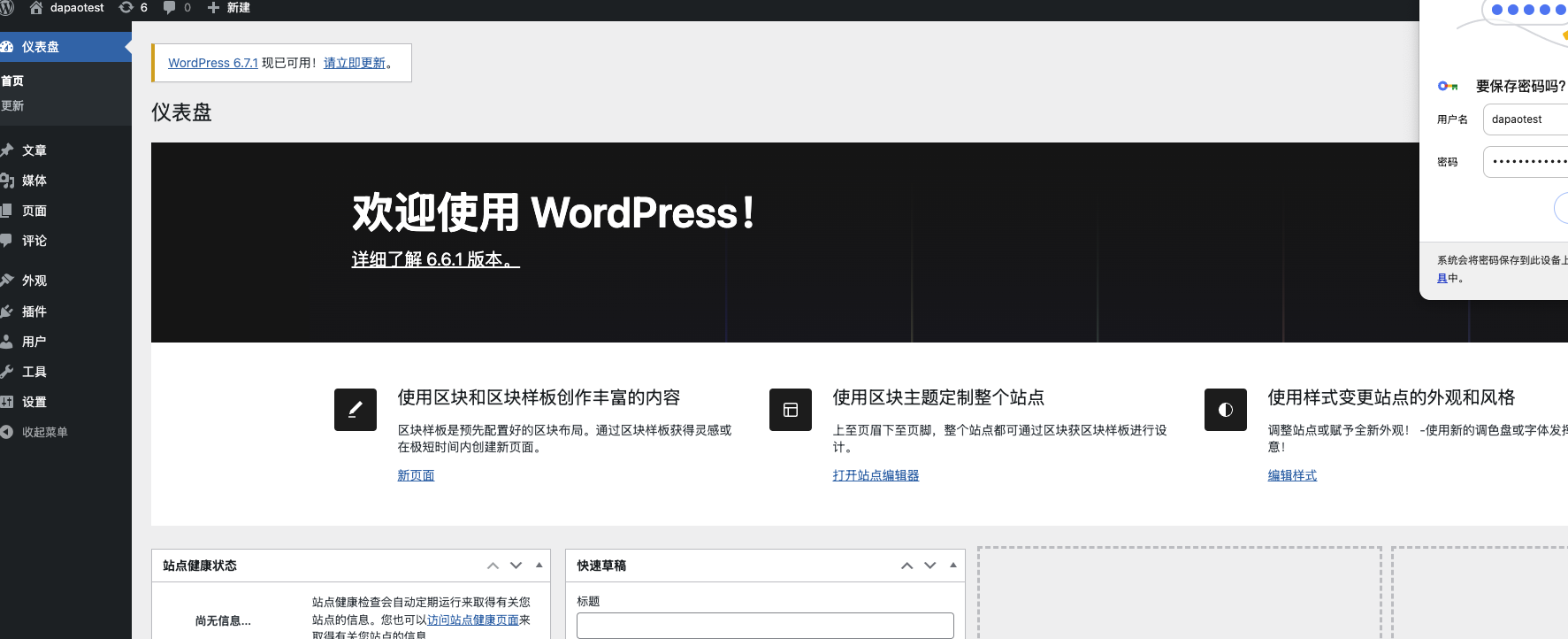Open the 插件 plugins menu

65,312
